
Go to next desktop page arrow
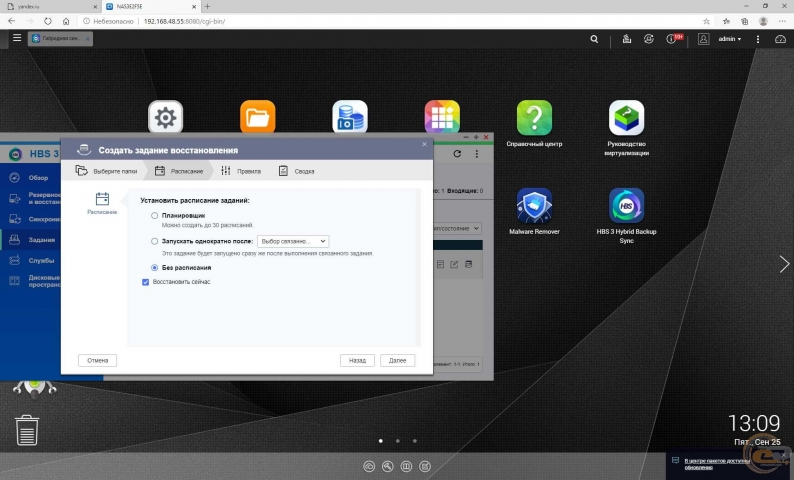(784, 264)
